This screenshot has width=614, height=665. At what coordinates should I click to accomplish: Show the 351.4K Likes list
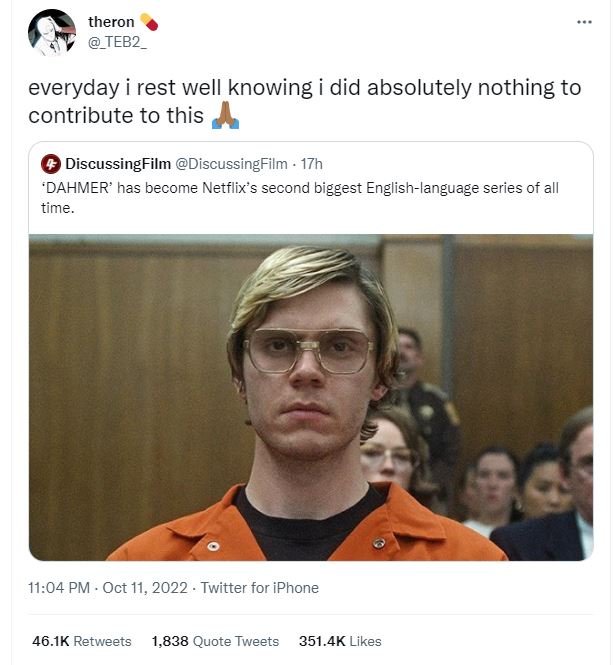pos(340,641)
